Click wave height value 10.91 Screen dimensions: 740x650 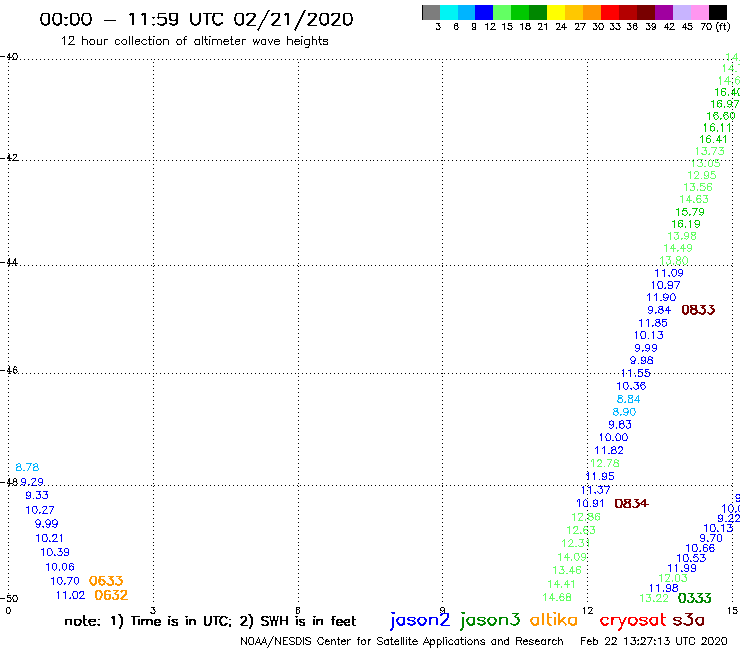click(x=590, y=503)
